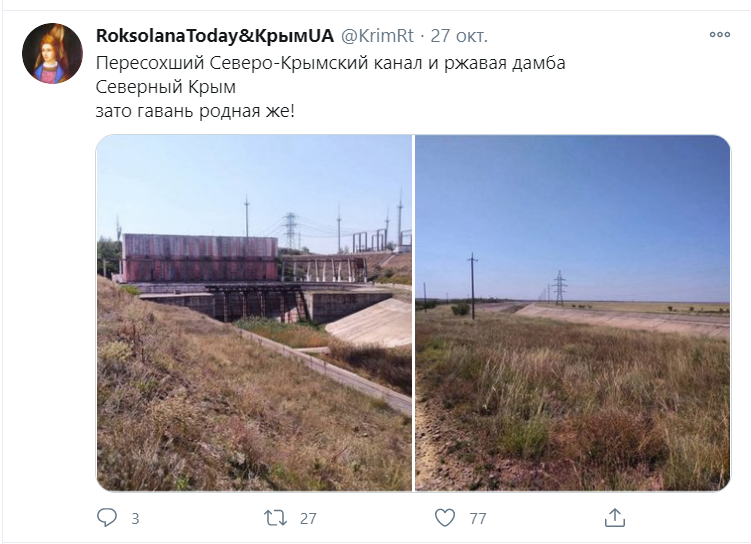The width and height of the screenshot is (751, 544).
Task: View the rusty dam photo on the left
Action: coord(254,313)
